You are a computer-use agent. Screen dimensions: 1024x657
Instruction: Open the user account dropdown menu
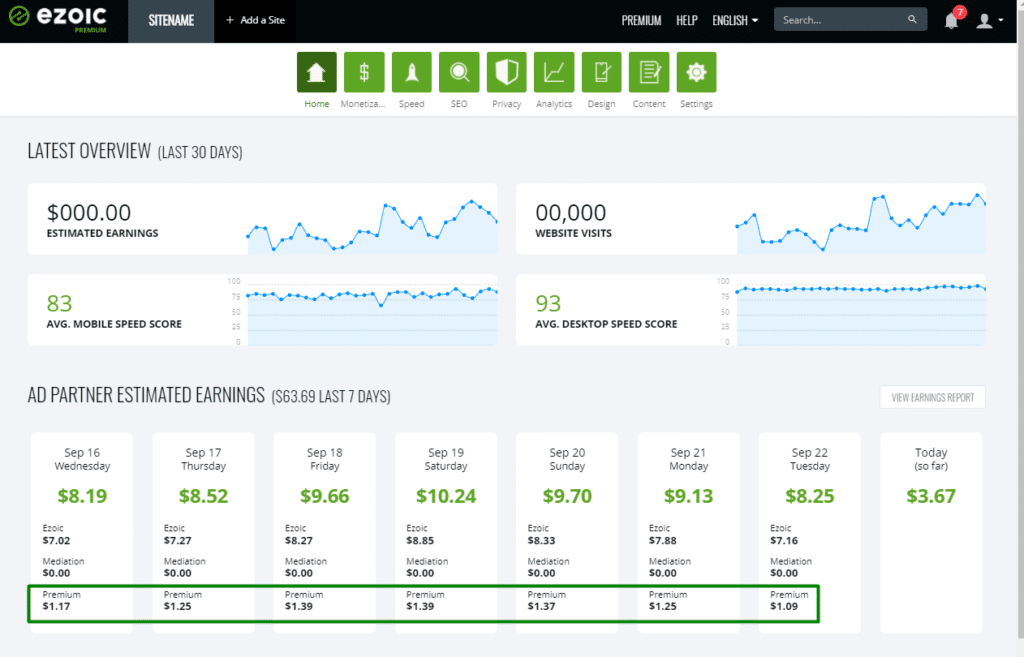989,21
